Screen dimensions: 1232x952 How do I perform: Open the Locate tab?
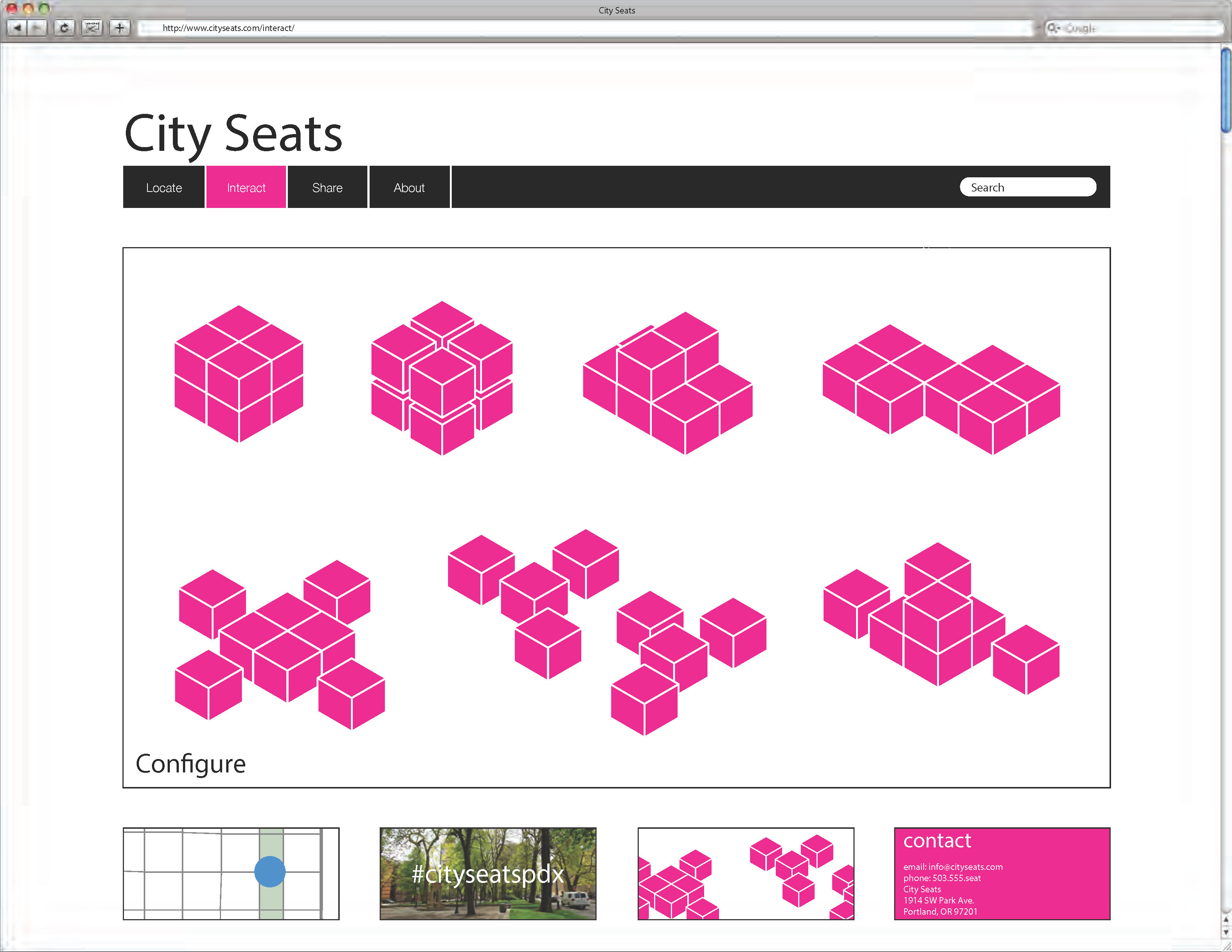(164, 188)
